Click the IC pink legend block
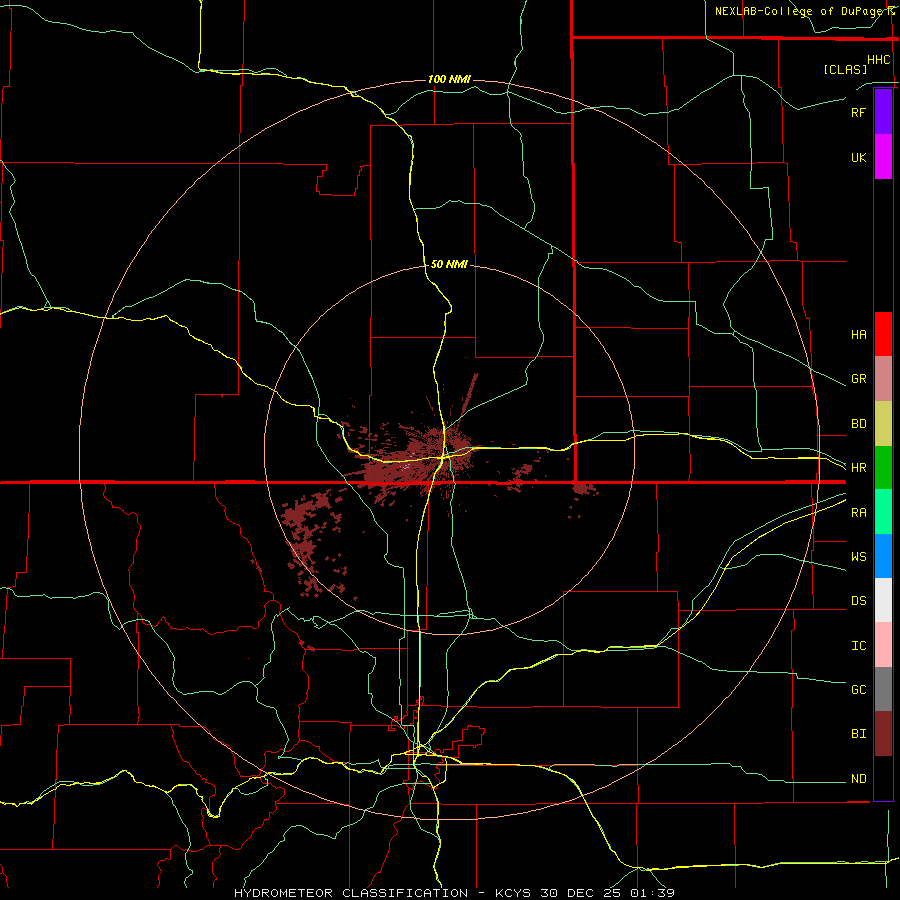 (883, 645)
